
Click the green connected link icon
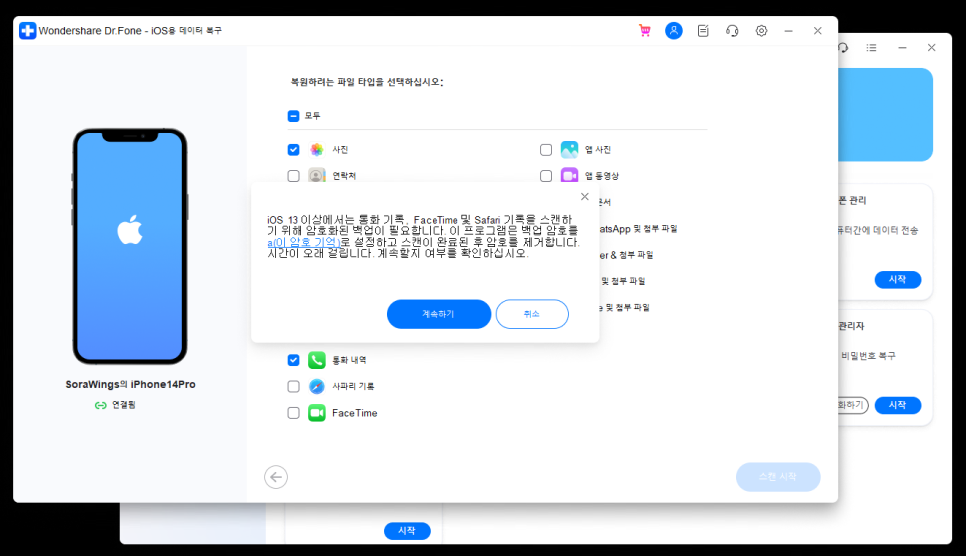coord(100,405)
